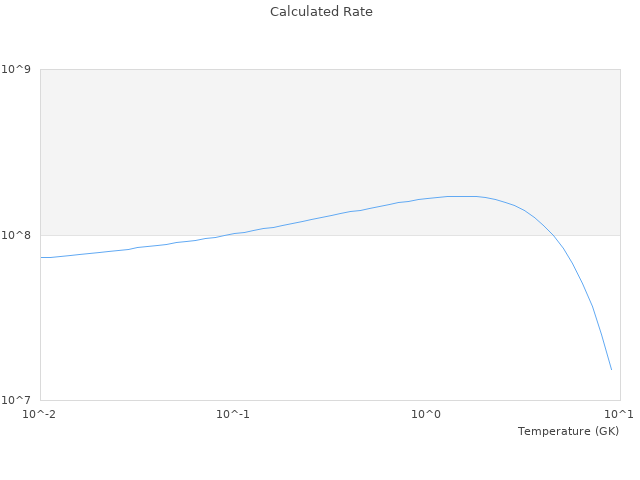This screenshot has width=640, height=480.
Task: Click the 10^-2 x-axis tick label
Action: click(x=40, y=415)
